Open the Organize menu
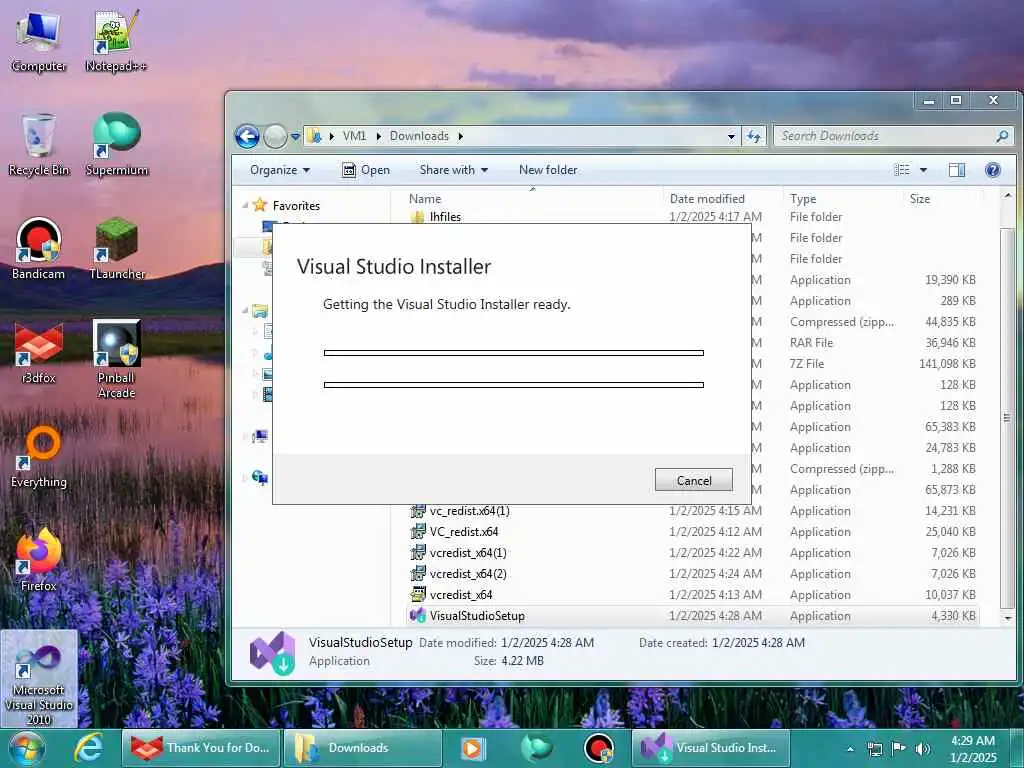 (280, 170)
